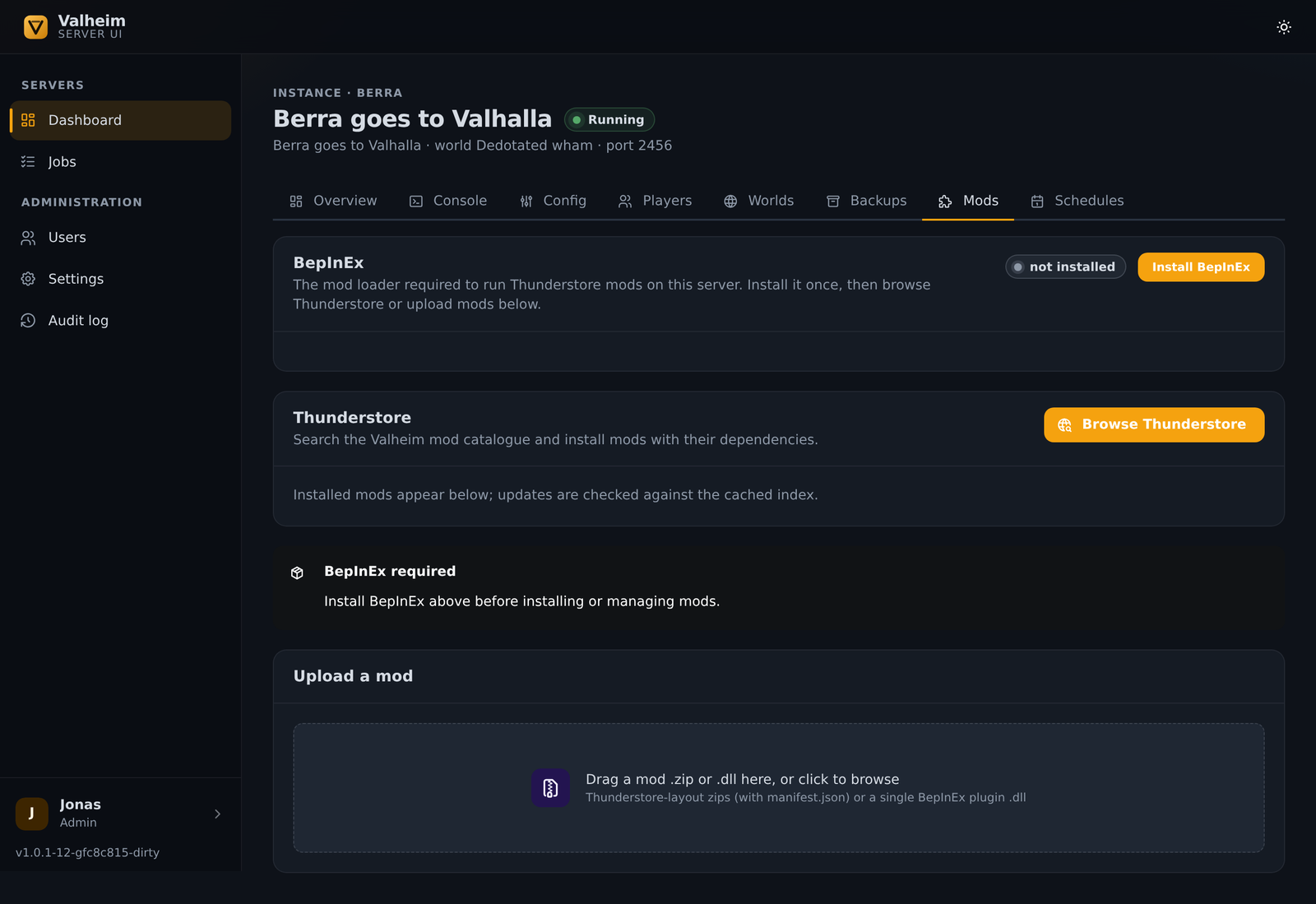Click the 'not installed' status badge
Image resolution: width=1316 pixels, height=904 pixels.
(x=1065, y=267)
